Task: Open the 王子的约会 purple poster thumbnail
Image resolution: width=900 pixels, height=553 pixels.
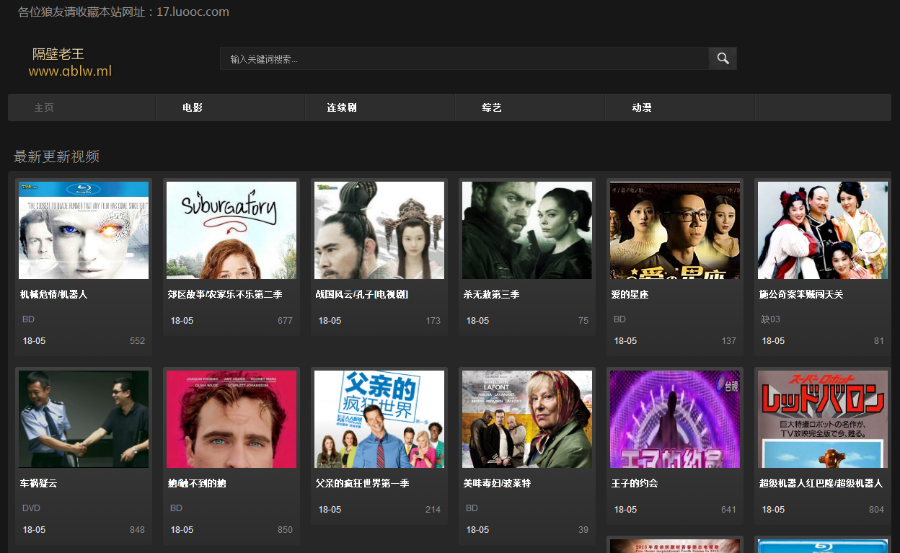Action: pyautogui.click(x=674, y=419)
